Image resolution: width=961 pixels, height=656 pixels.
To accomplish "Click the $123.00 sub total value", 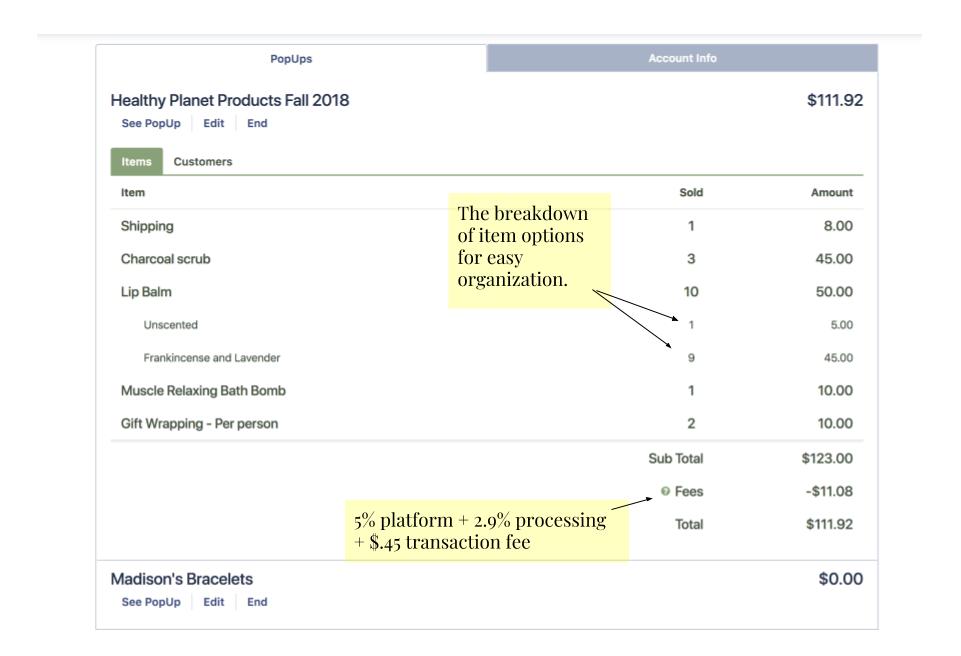I will point(827,459).
